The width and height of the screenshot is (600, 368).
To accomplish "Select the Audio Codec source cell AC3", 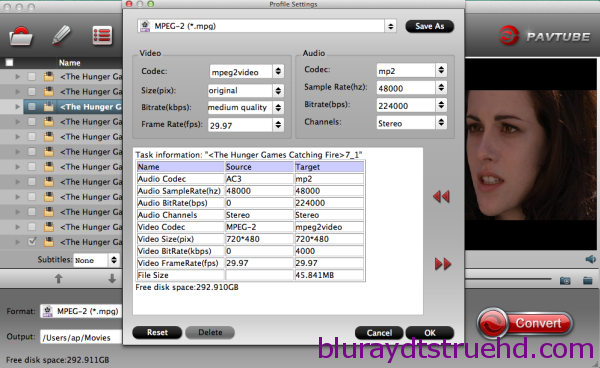I will point(259,179).
